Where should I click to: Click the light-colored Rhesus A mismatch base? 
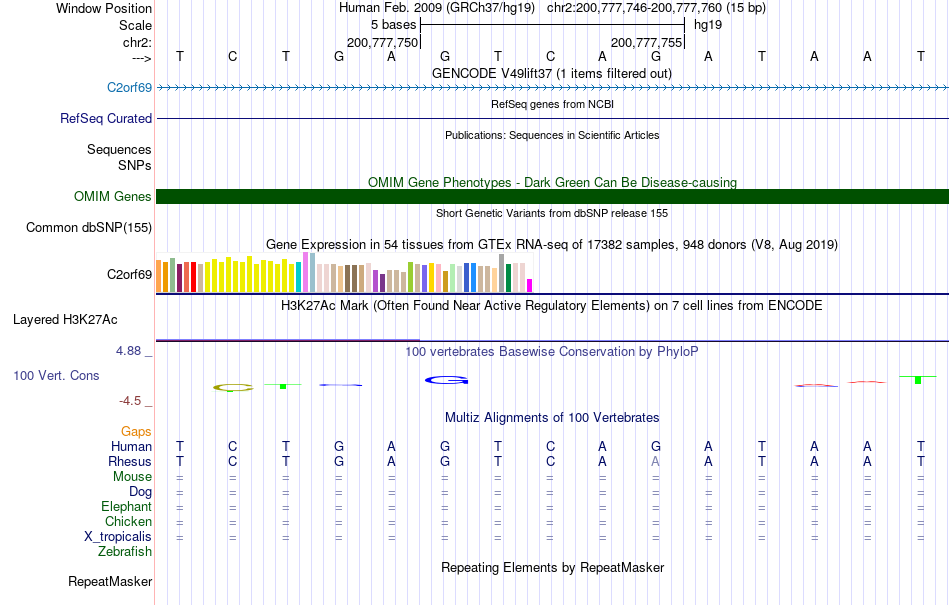[x=655, y=461]
